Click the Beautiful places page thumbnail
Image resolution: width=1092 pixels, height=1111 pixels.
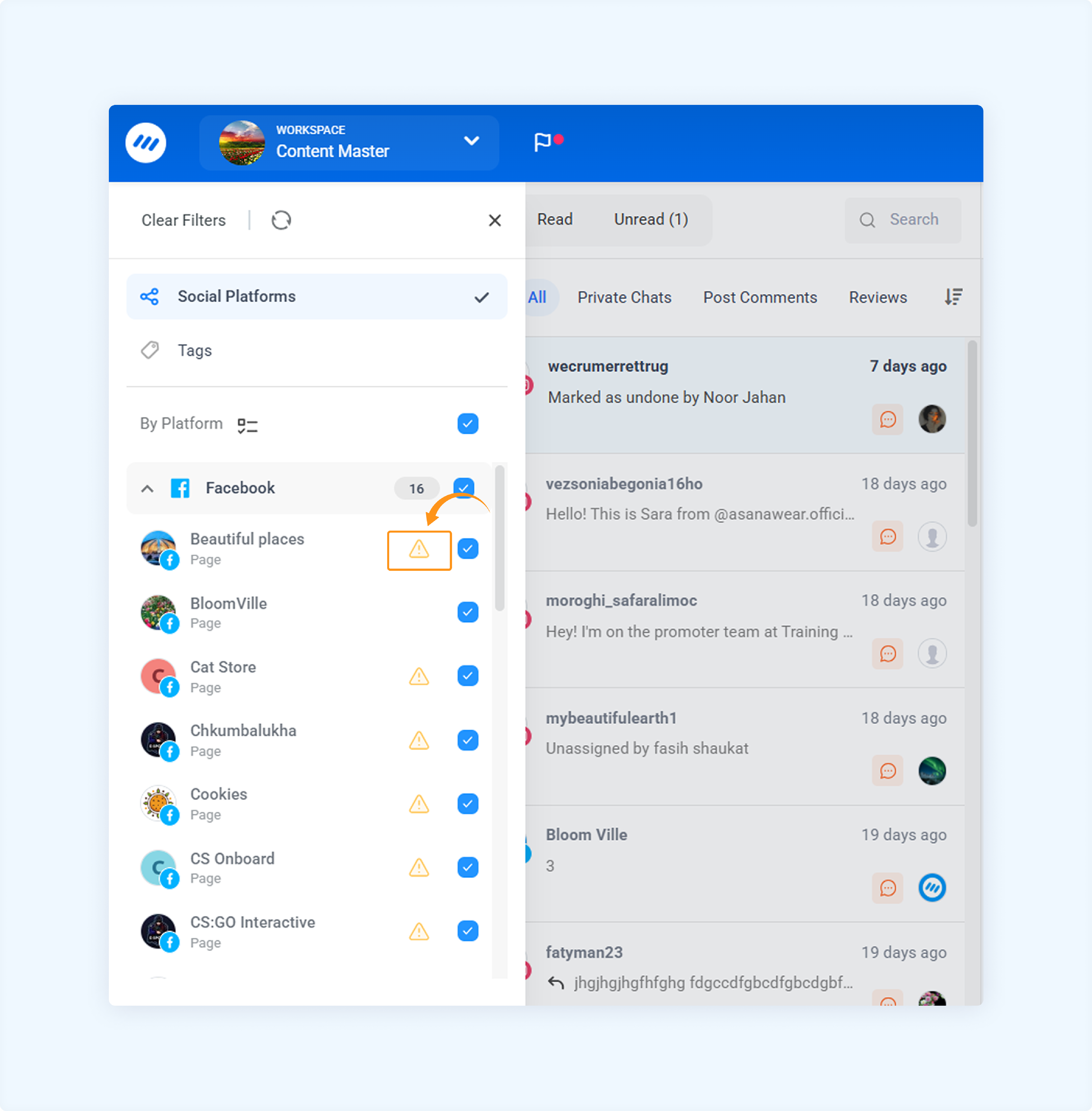click(x=158, y=549)
